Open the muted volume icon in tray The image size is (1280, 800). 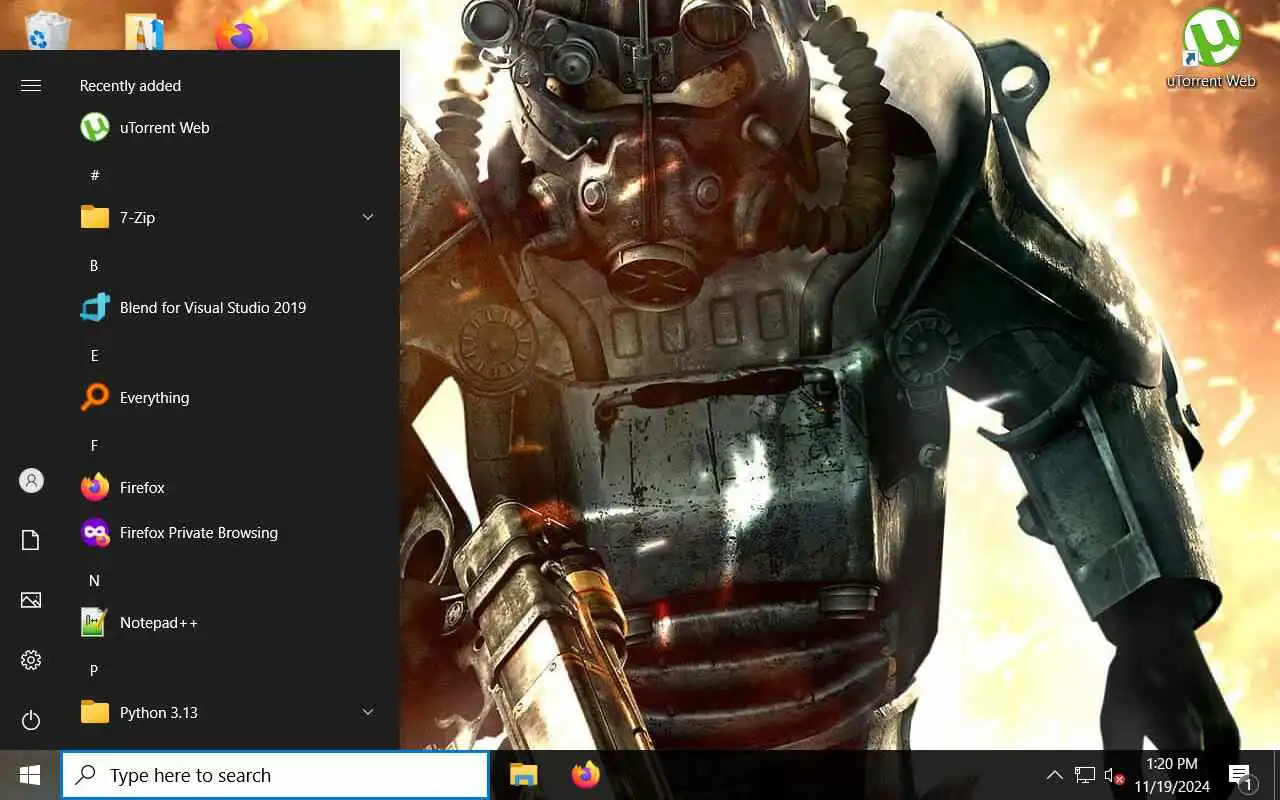pyautogui.click(x=1114, y=776)
